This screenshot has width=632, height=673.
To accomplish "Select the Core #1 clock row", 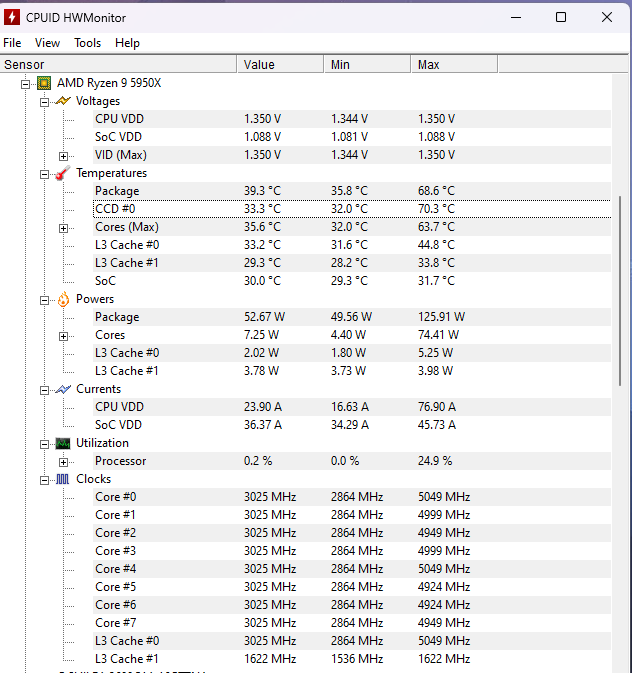I will (x=352, y=515).
